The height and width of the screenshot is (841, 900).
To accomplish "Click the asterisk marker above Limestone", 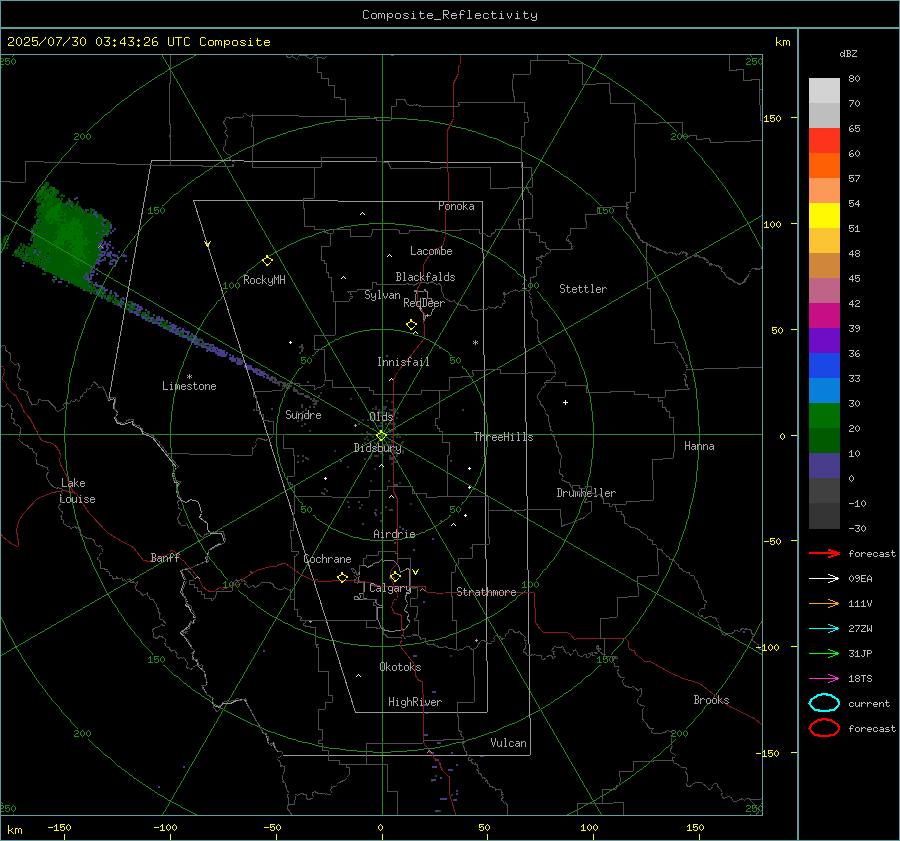I will (189, 377).
